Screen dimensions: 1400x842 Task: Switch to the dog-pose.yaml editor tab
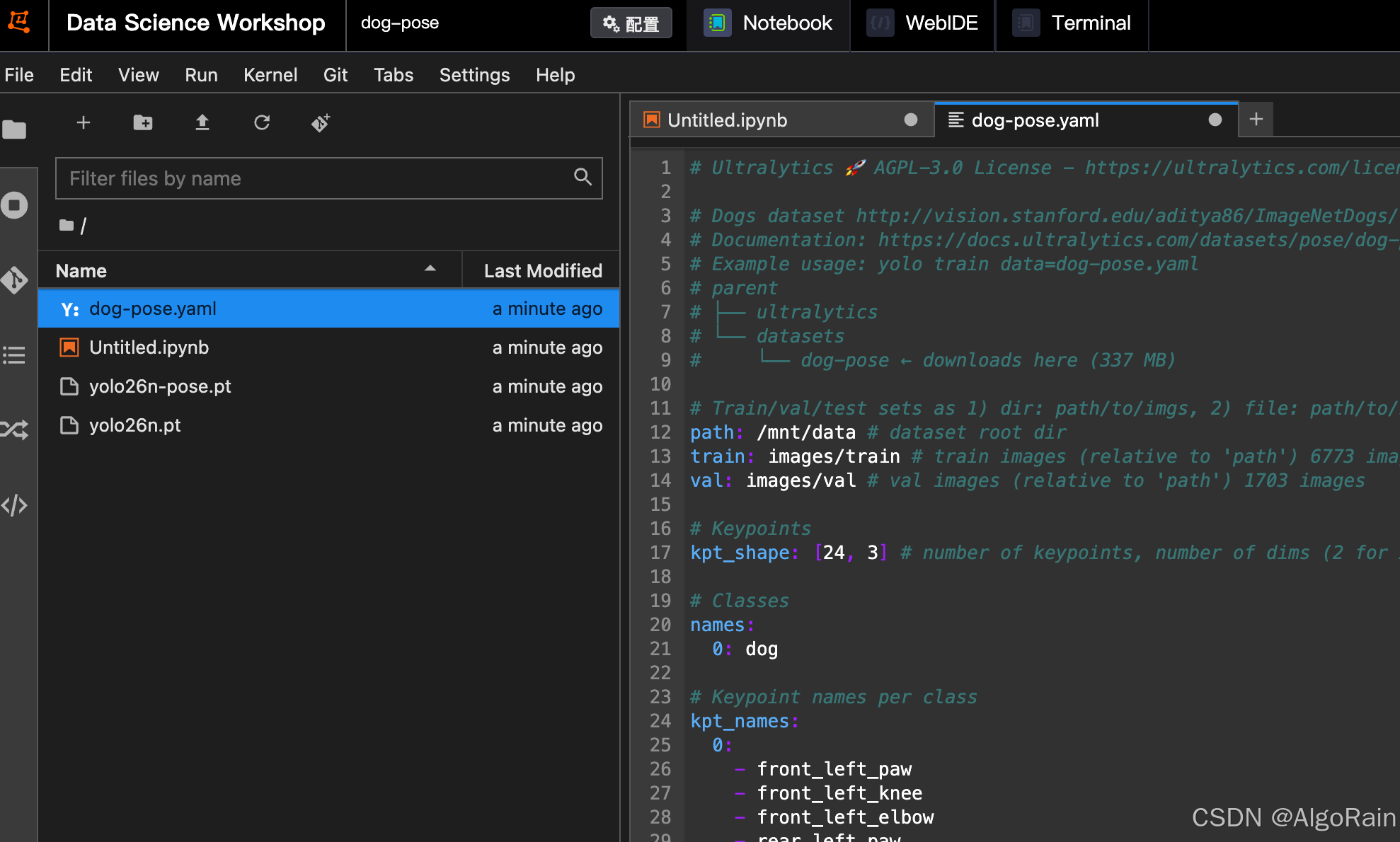1086,120
